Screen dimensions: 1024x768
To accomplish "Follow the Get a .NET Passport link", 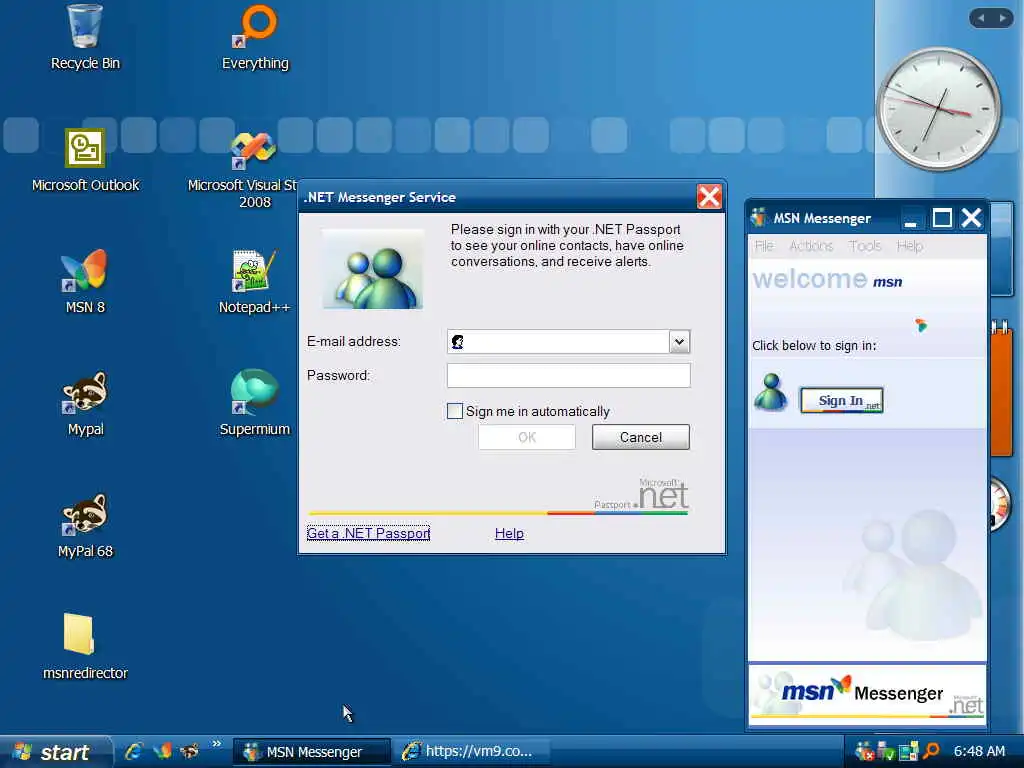I will 368,533.
